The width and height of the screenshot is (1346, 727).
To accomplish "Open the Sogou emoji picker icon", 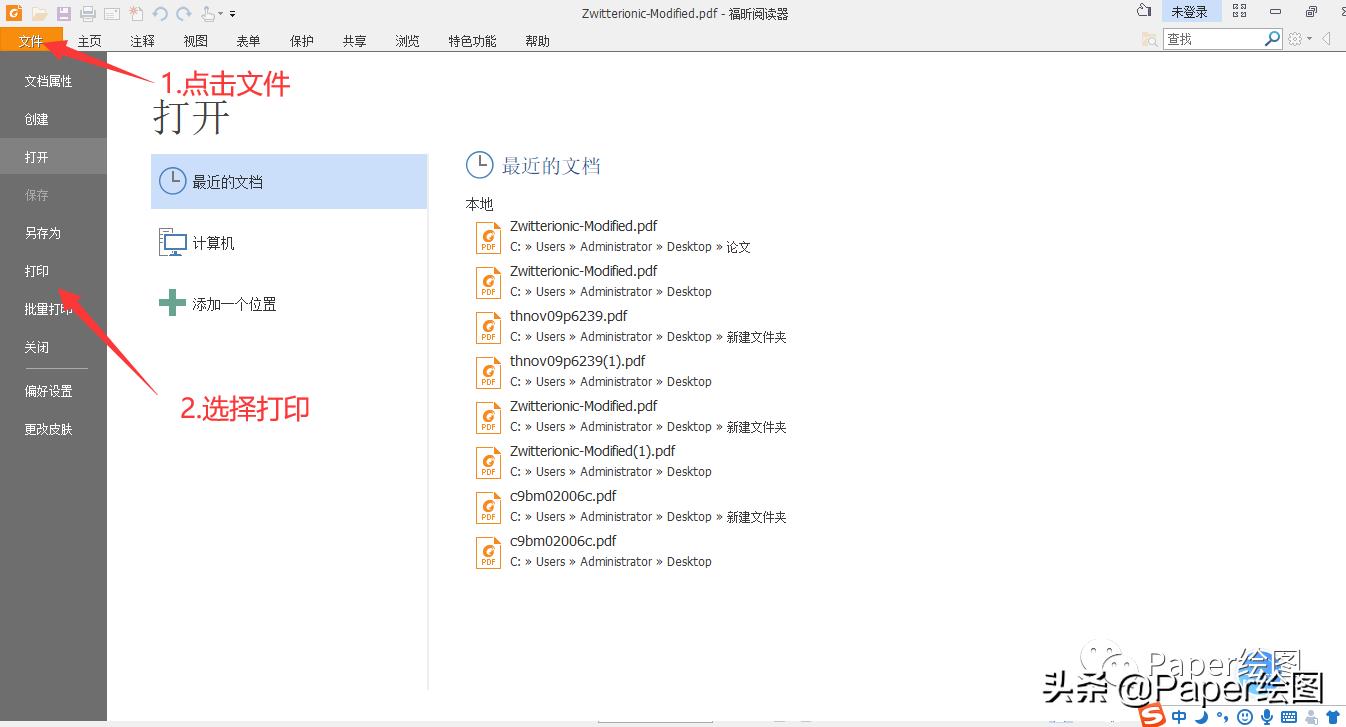I will coord(1245,719).
